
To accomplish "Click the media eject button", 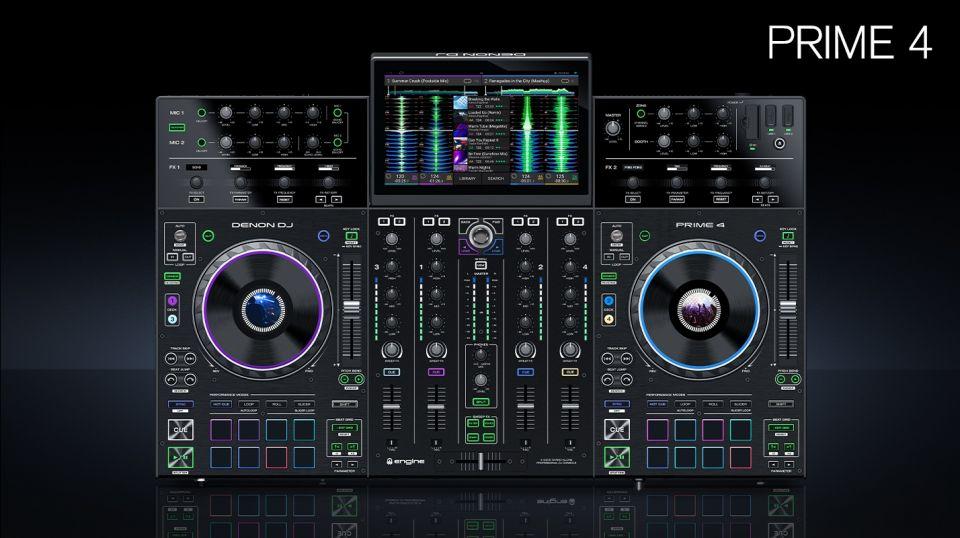I will pyautogui.click(x=779, y=143).
